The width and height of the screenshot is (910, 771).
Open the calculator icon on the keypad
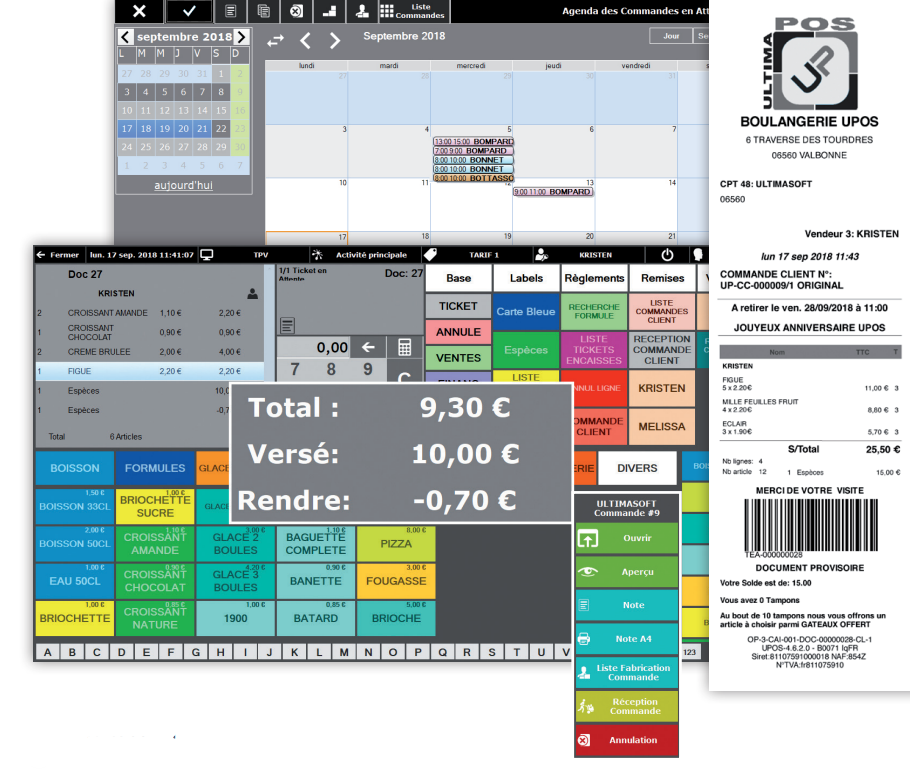pyautogui.click(x=405, y=347)
